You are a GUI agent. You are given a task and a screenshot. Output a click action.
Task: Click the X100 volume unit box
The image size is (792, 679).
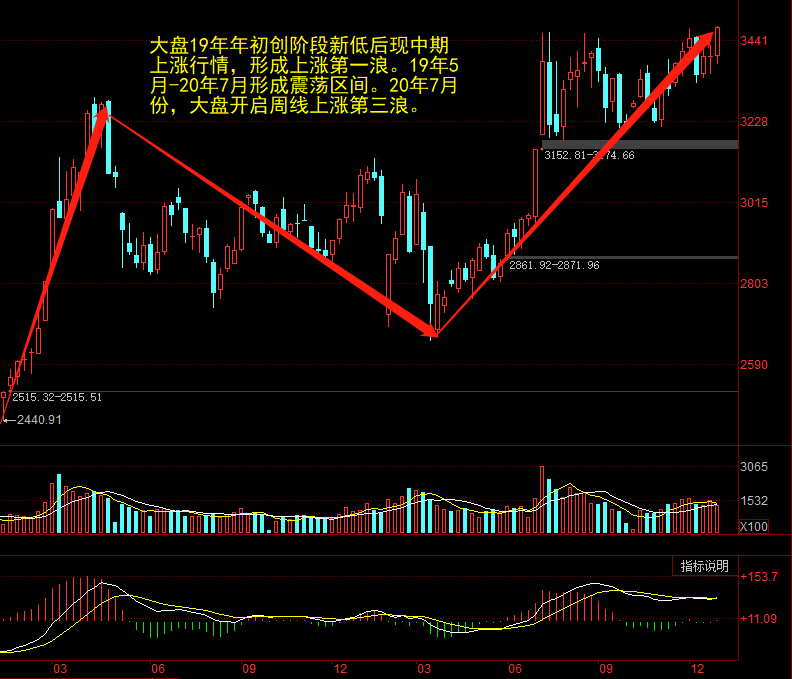point(753,526)
